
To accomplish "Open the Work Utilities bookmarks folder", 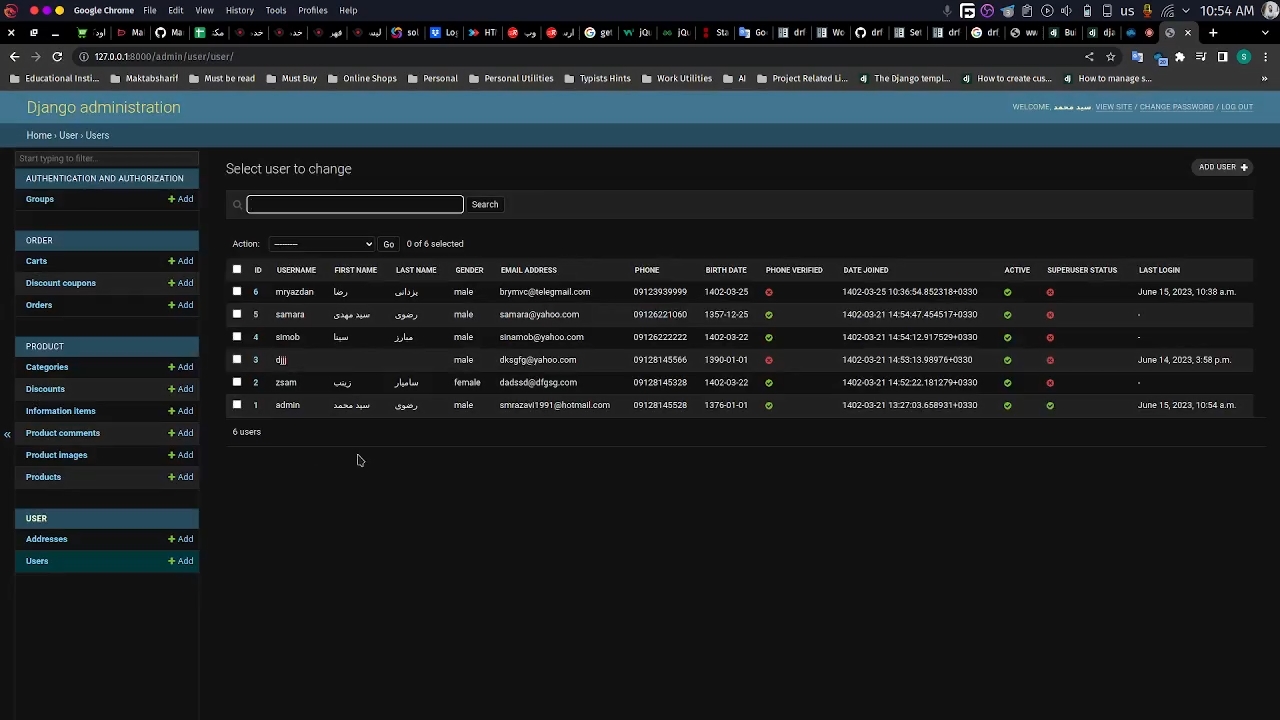I will [x=683, y=78].
